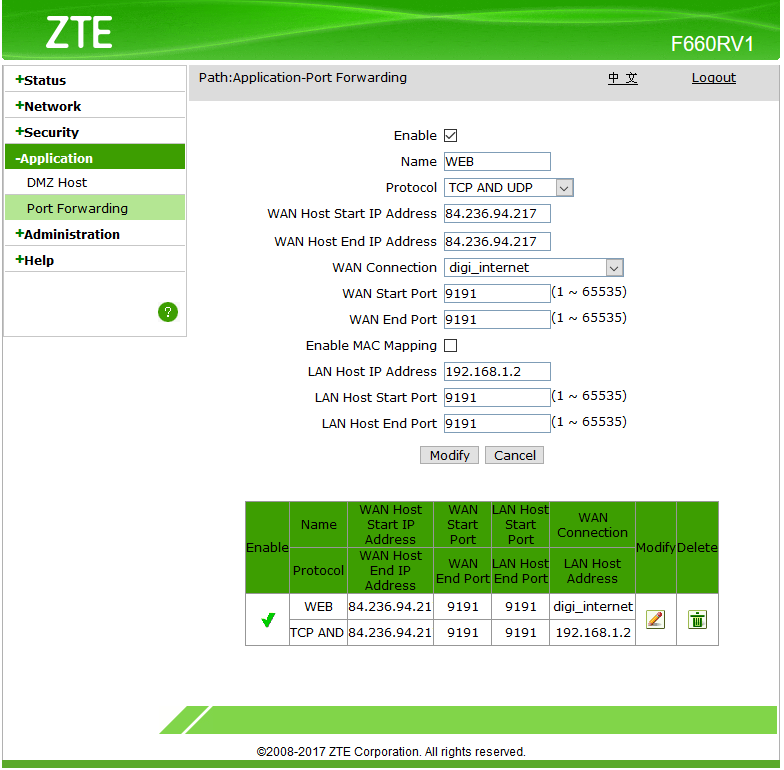Click WAN Host End IP Address field
Viewport: 784px width, 770px height.
click(x=498, y=242)
